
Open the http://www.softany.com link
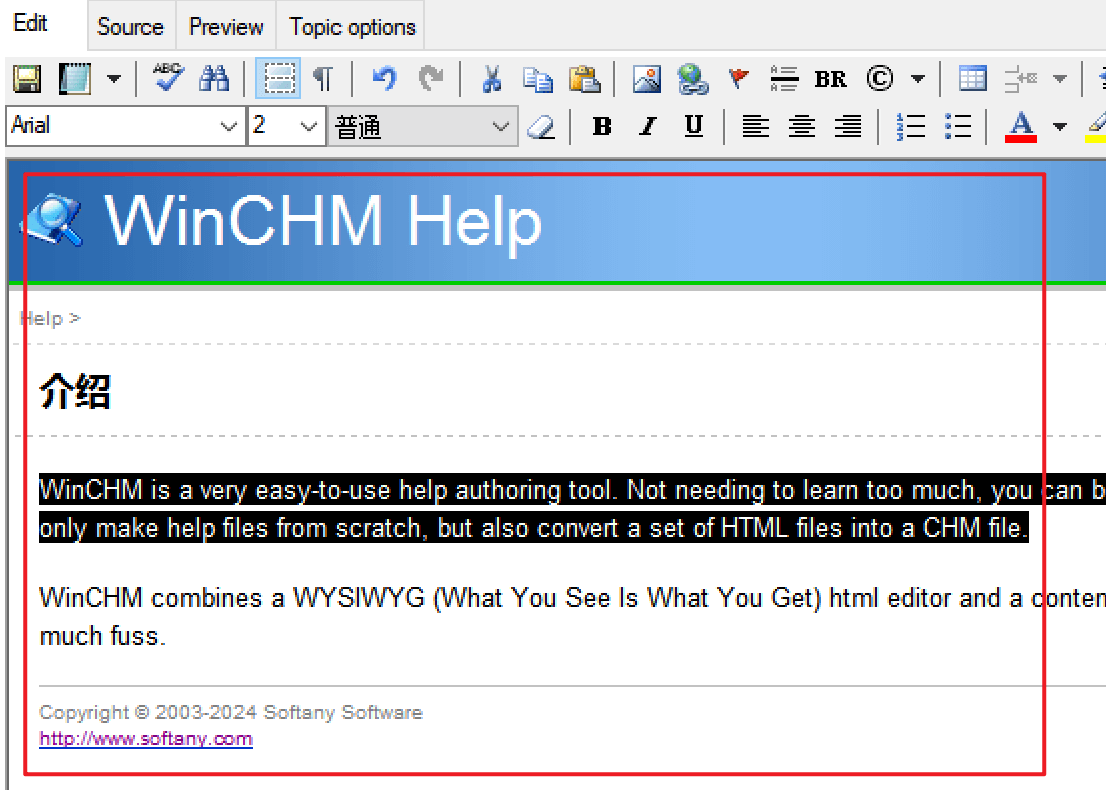click(x=145, y=739)
